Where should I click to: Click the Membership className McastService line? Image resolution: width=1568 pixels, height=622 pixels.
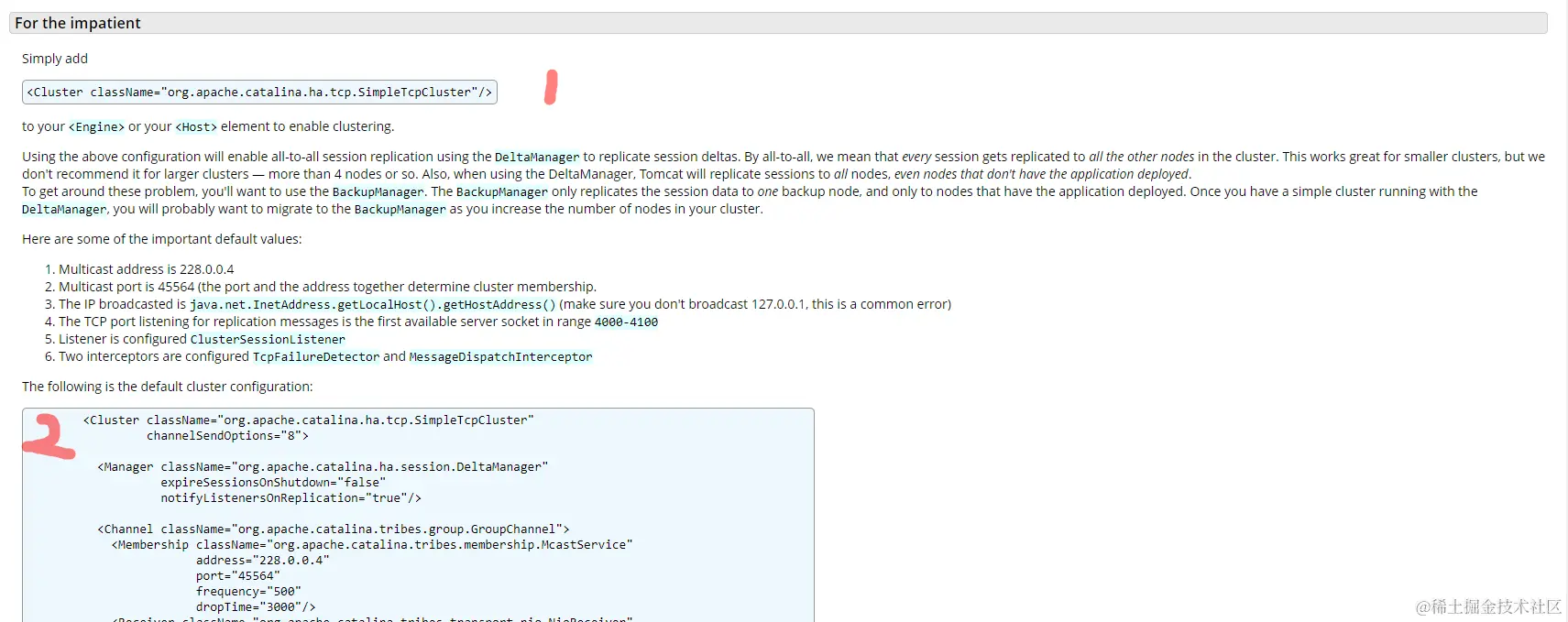point(372,545)
